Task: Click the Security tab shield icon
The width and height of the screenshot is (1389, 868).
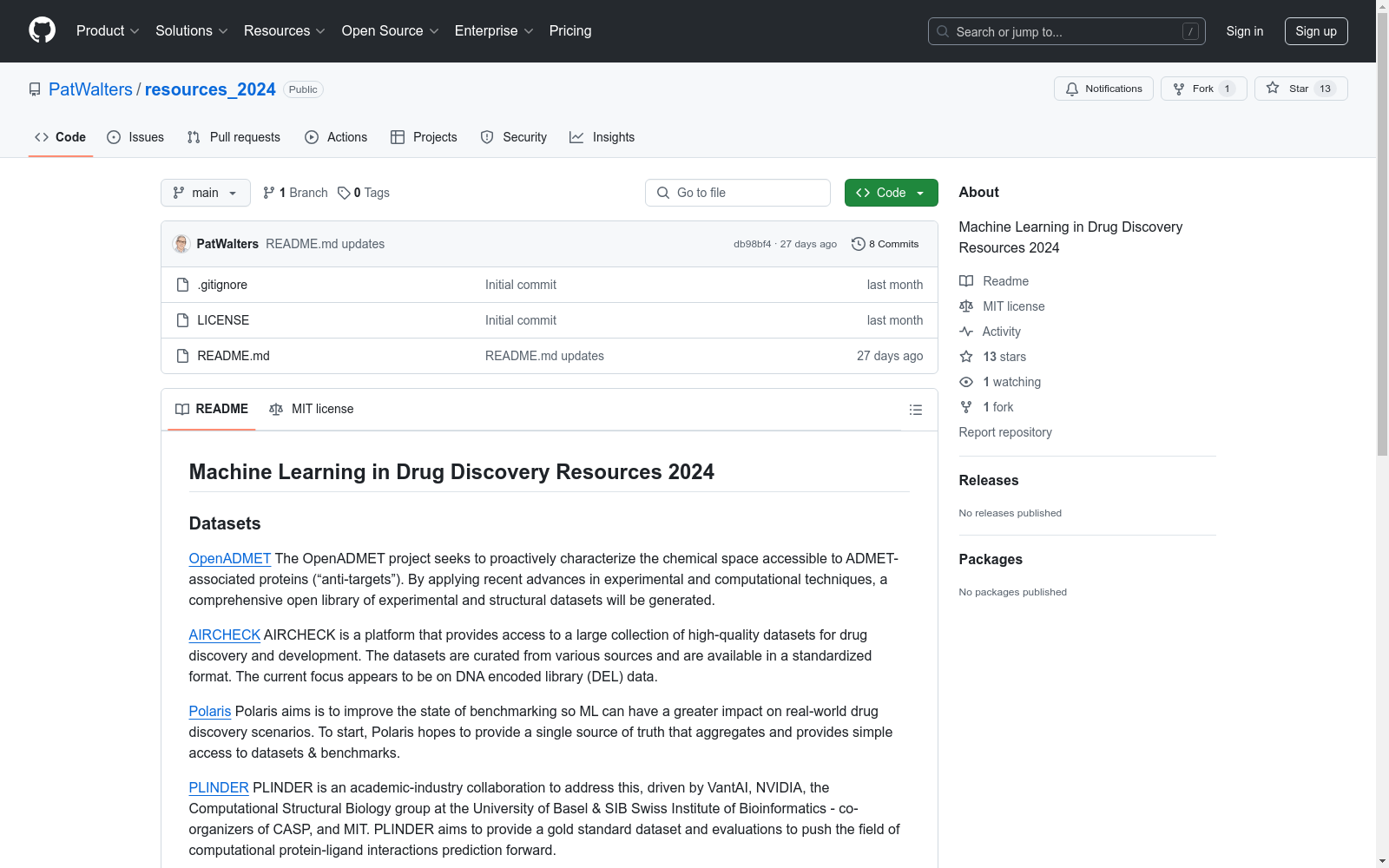Action: tap(487, 137)
